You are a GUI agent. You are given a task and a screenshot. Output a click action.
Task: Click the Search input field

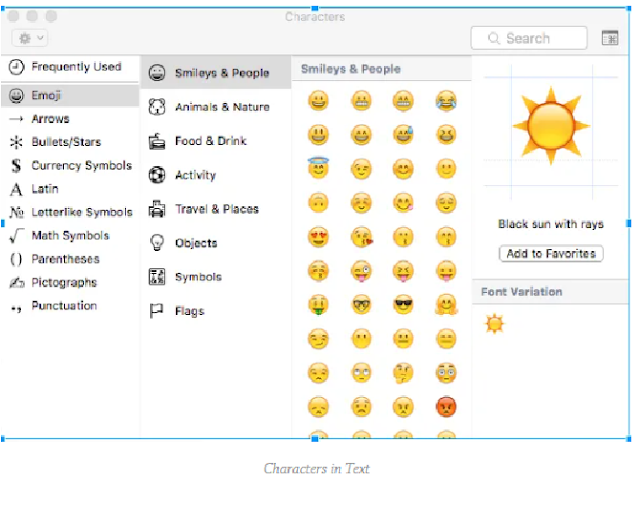pyautogui.click(x=529, y=38)
